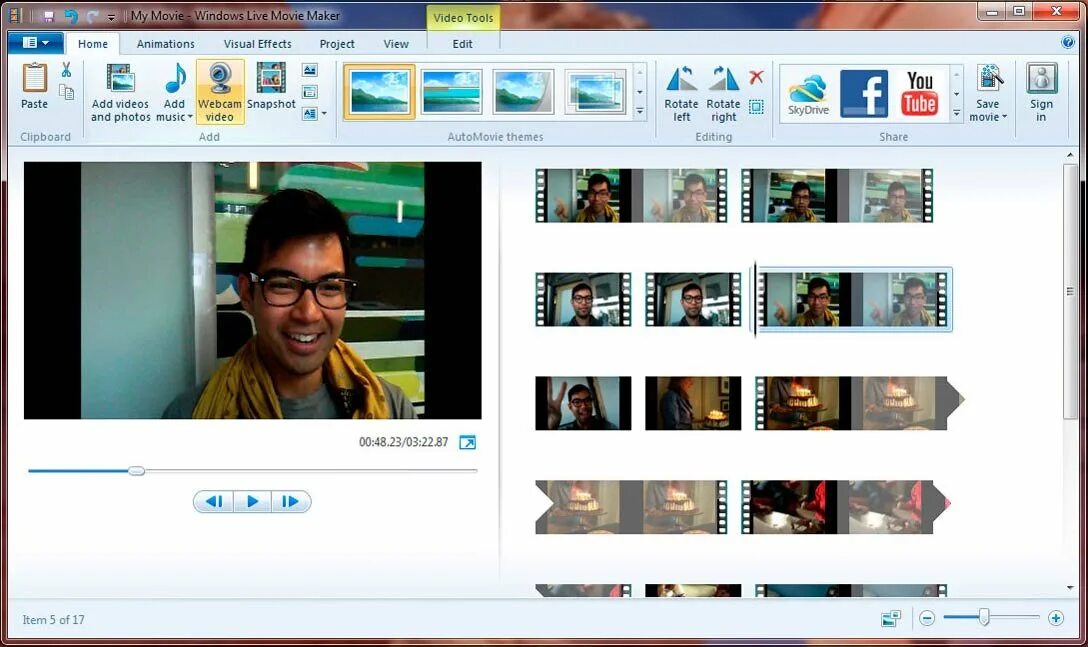Screen dimensions: 1088x647
Task: Click storyboard scroll down arrow
Action: pyautogui.click(x=1069, y=588)
